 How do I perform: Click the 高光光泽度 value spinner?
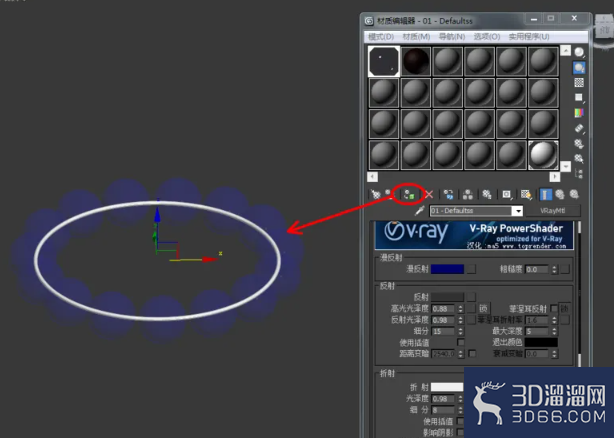(x=460, y=308)
